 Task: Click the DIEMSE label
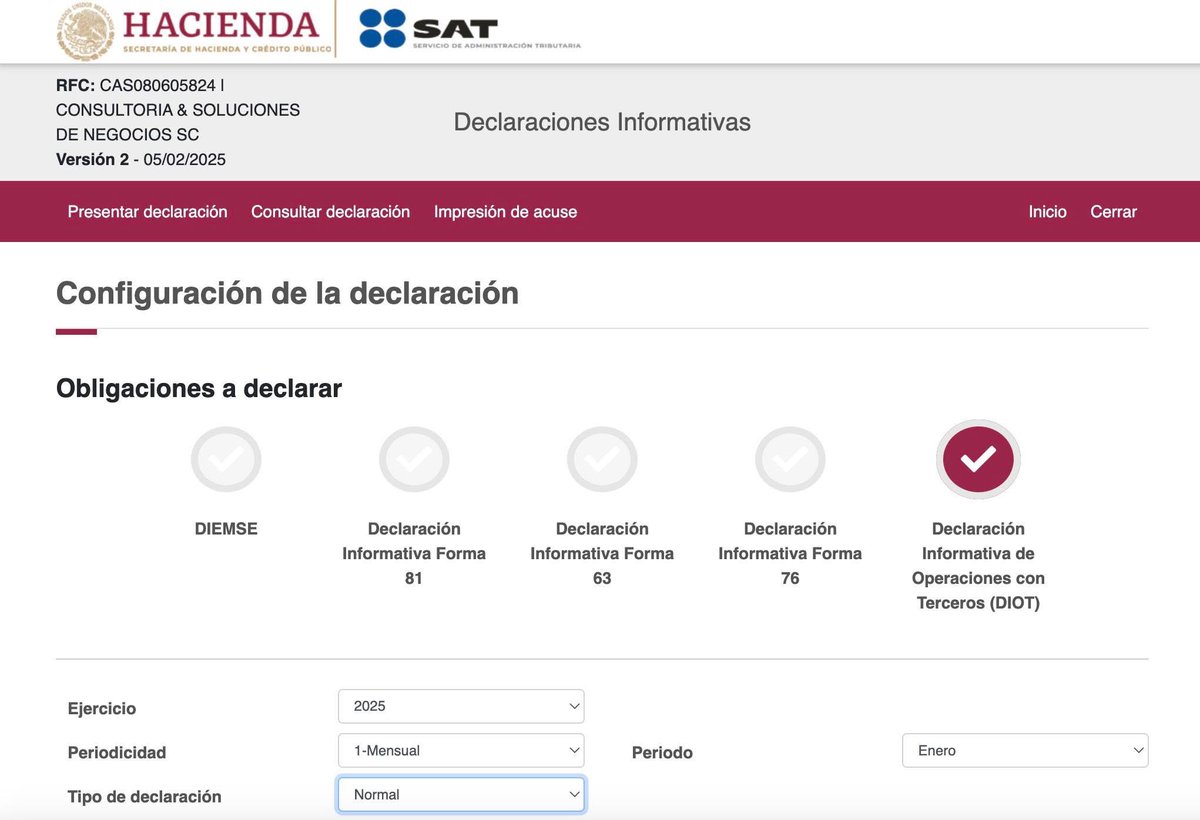pyautogui.click(x=226, y=529)
